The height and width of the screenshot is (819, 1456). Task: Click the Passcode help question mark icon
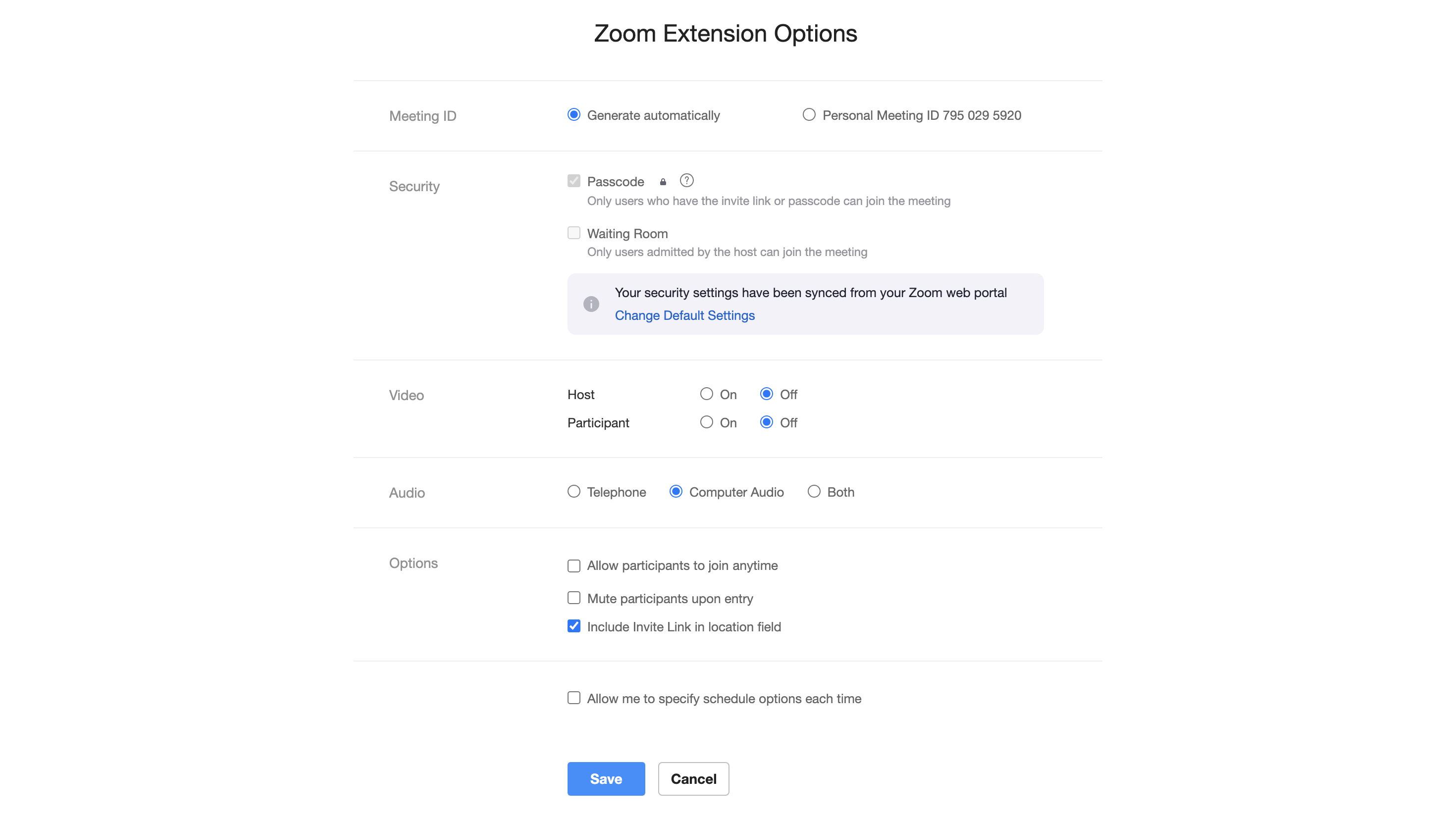[x=686, y=180]
